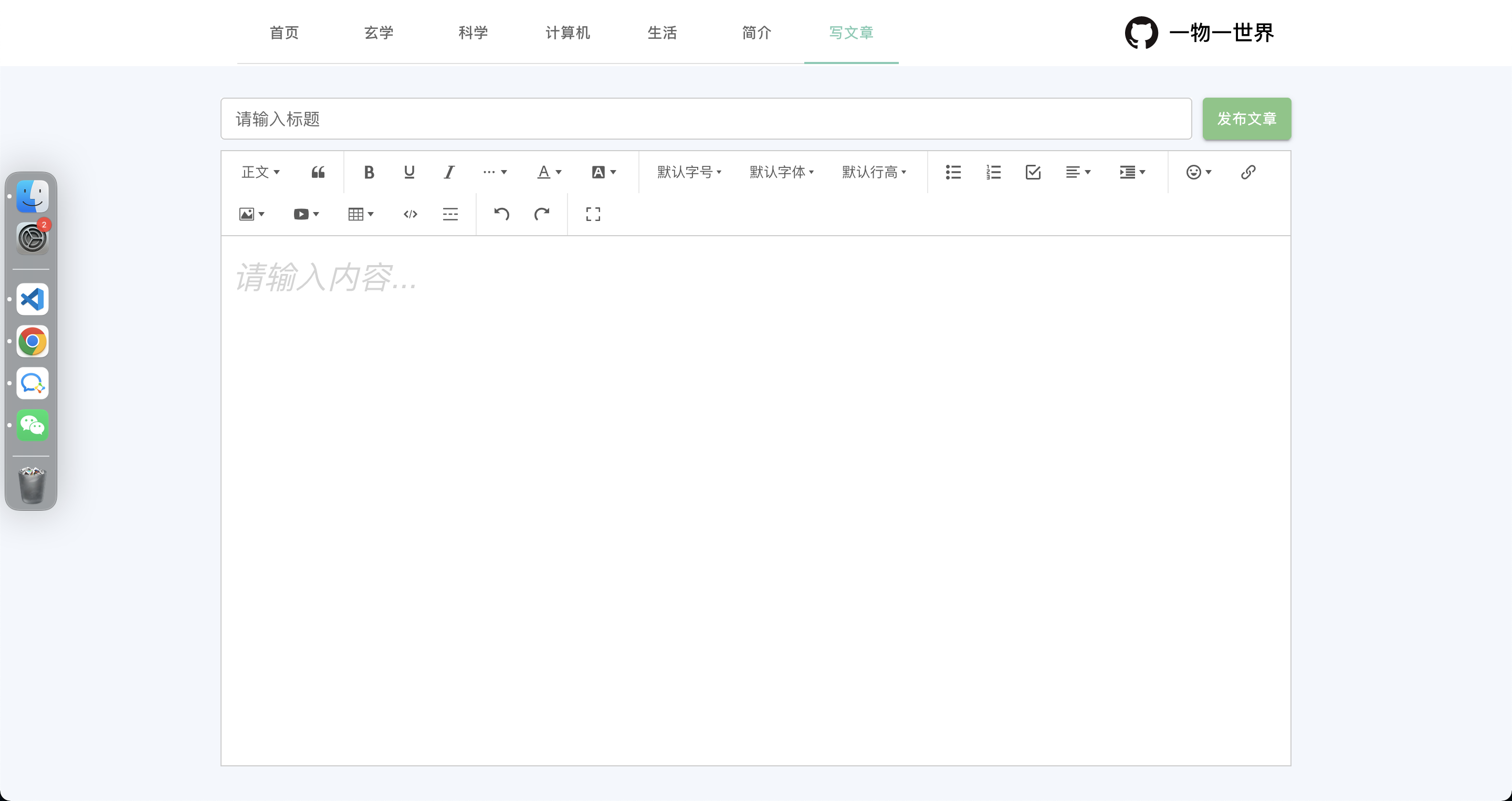Toggle blockquote formatting

(318, 172)
